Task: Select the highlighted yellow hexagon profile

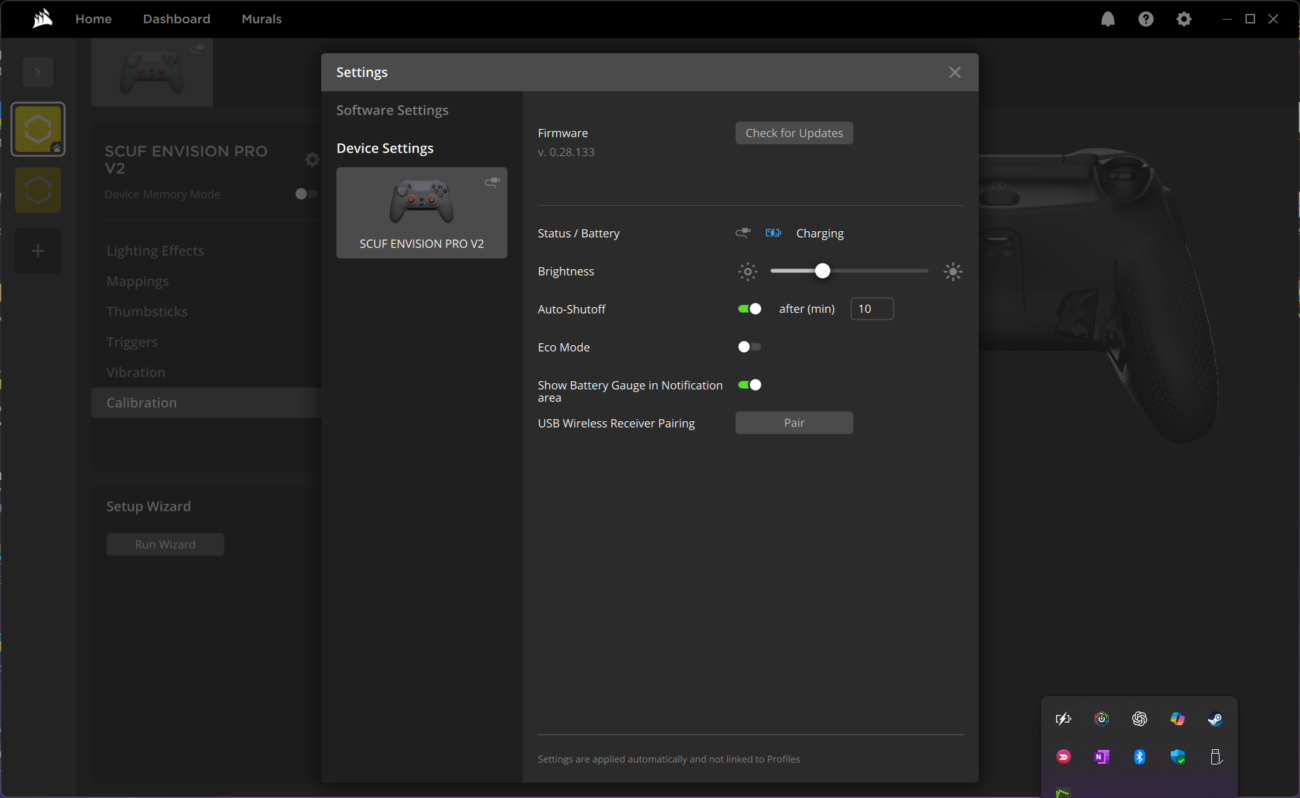Action: coord(38,130)
